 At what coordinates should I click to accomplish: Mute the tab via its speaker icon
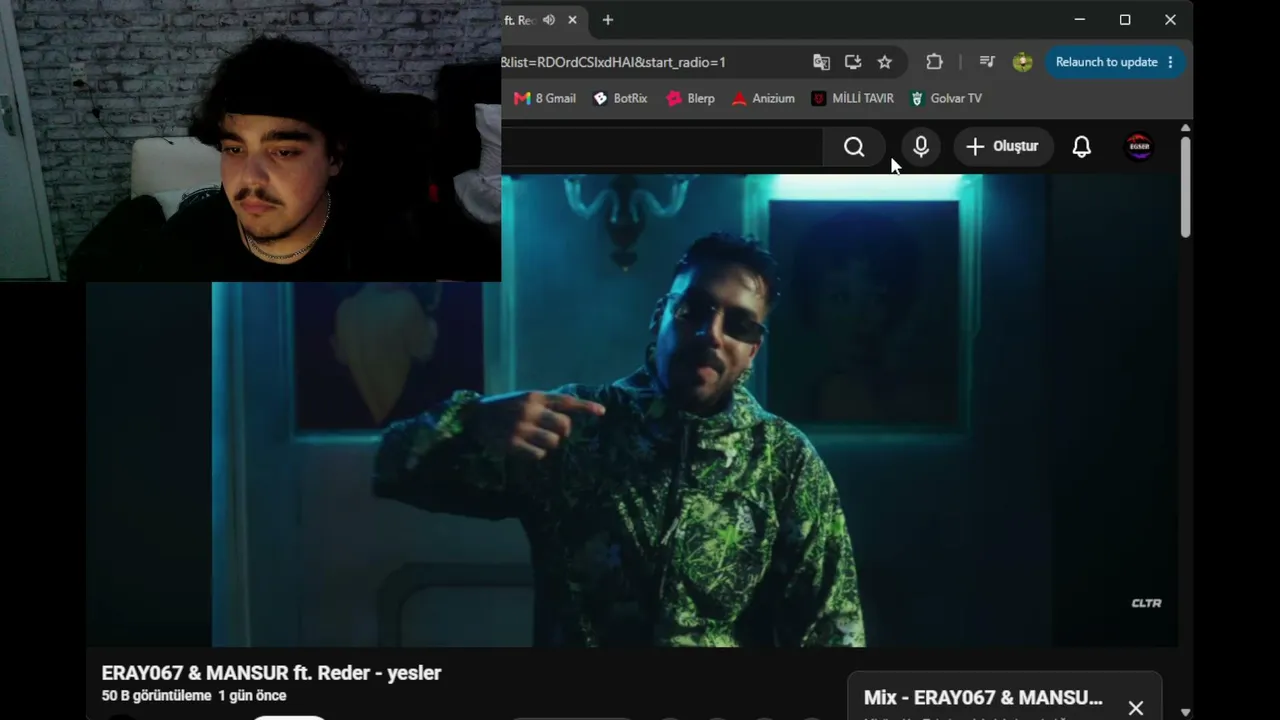(549, 20)
